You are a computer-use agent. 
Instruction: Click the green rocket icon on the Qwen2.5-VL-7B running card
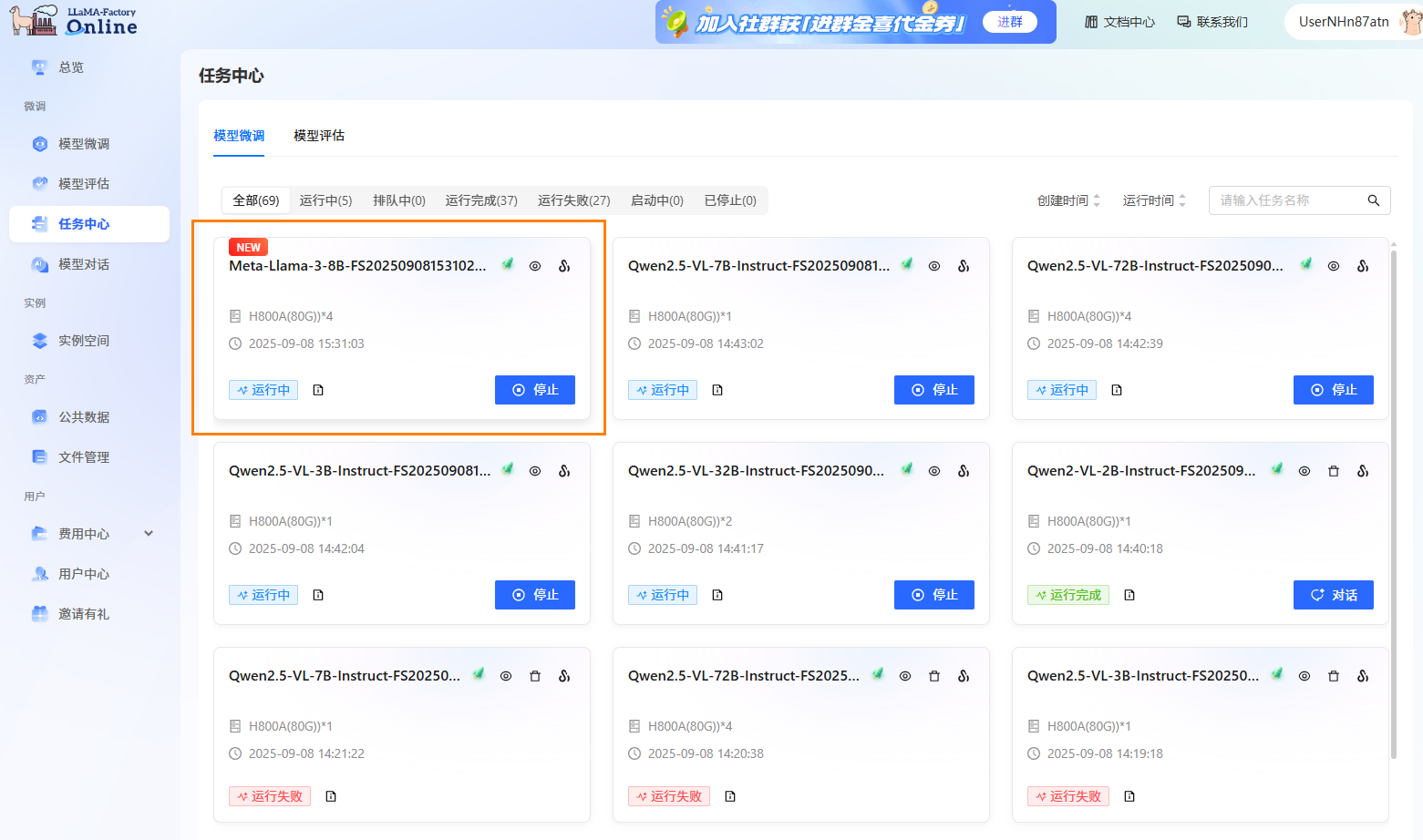pos(907,265)
